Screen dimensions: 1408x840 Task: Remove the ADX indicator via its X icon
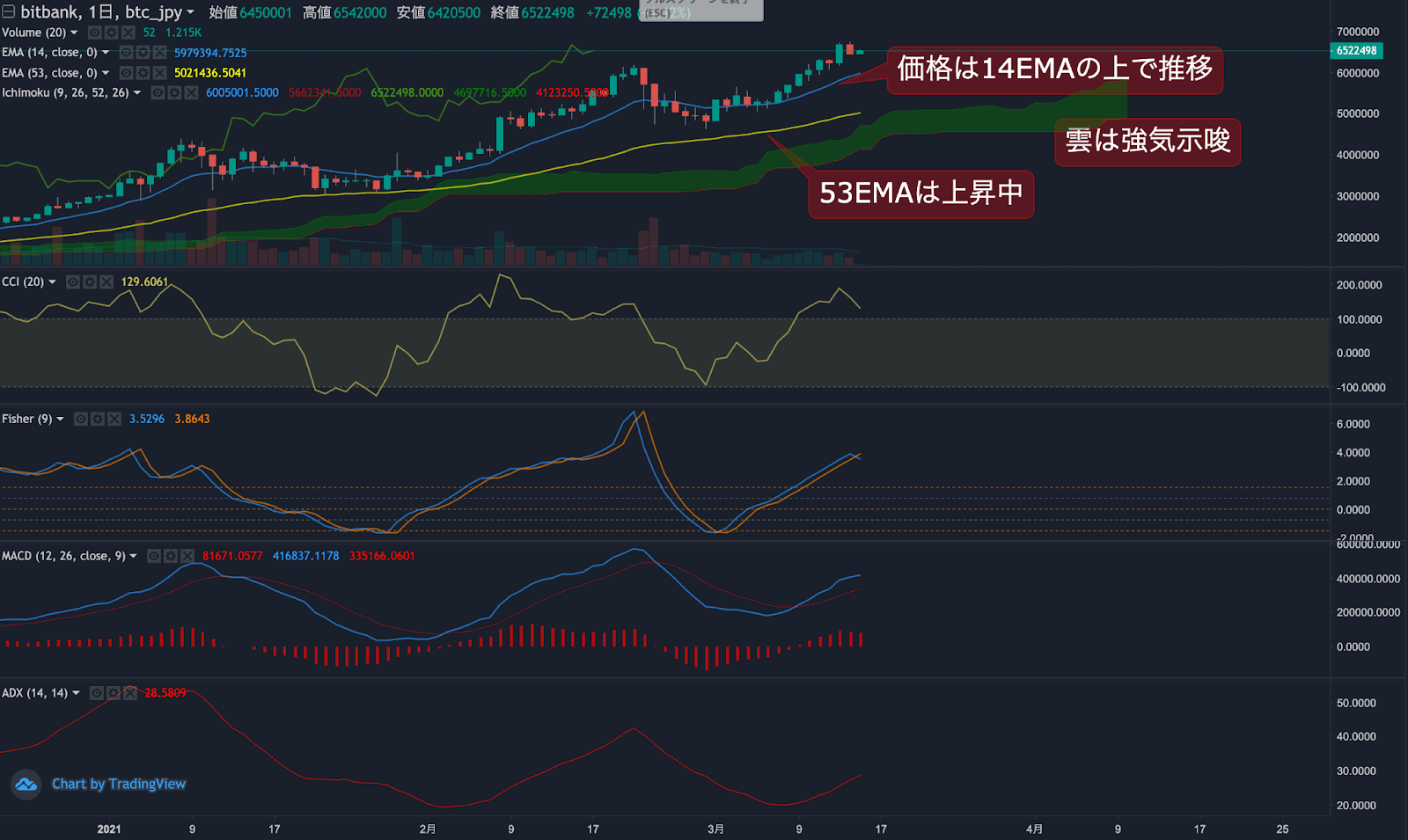pyautogui.click(x=130, y=693)
